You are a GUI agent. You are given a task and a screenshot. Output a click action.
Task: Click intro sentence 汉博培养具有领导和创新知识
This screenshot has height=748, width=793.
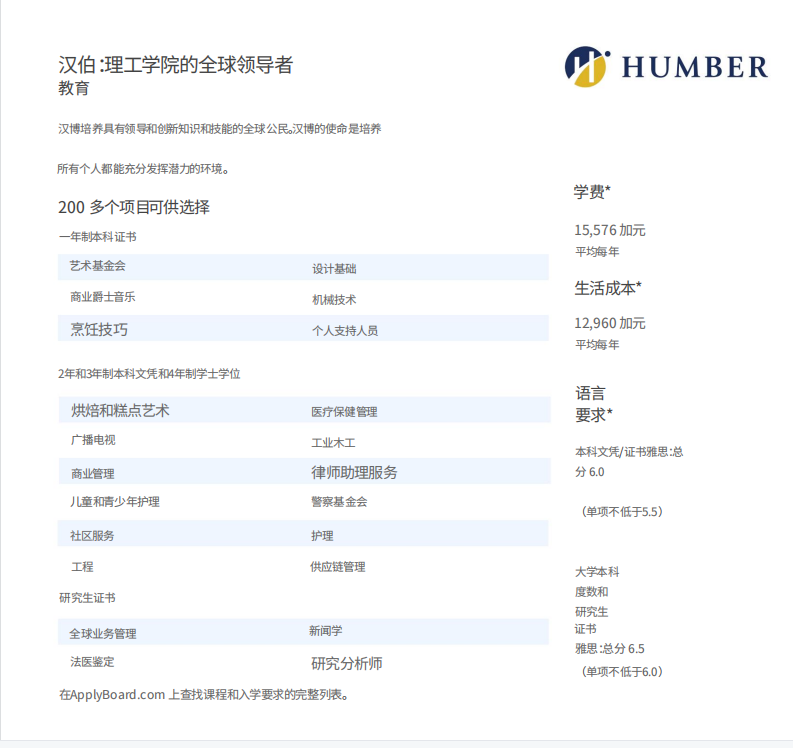(219, 129)
